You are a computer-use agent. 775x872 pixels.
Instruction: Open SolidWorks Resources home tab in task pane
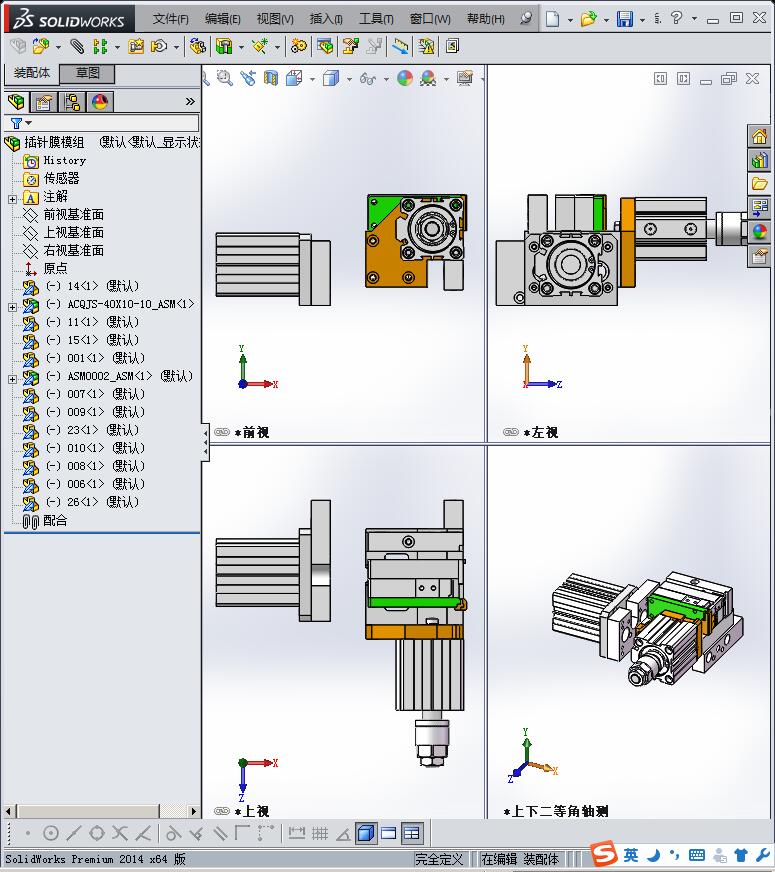(759, 136)
